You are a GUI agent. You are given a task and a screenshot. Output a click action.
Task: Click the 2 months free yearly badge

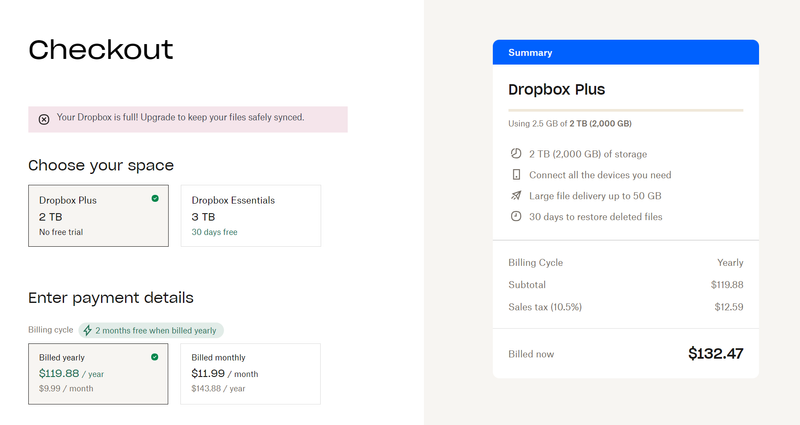(152, 330)
